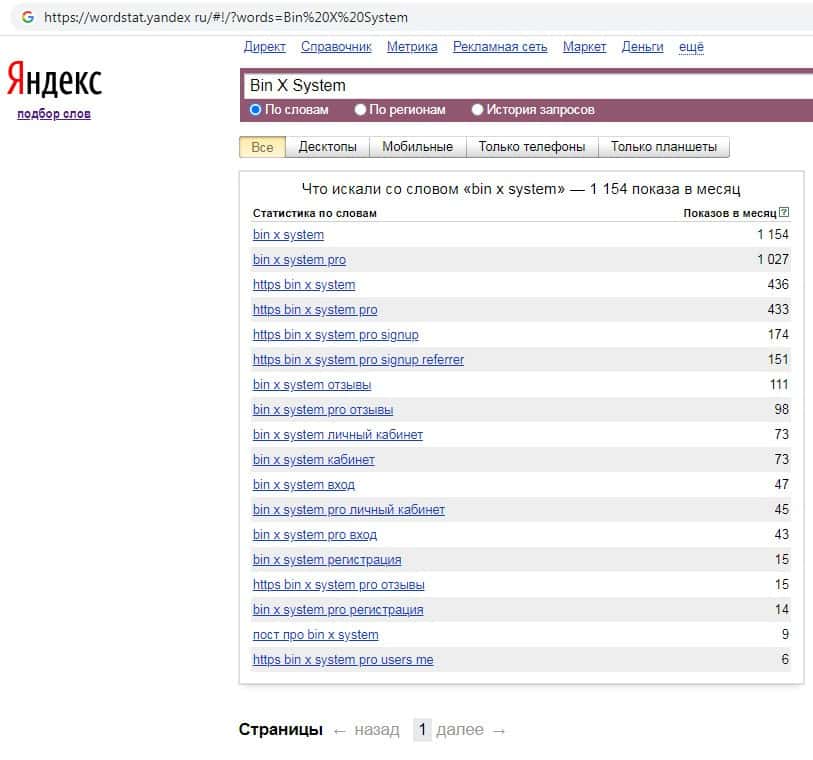This screenshot has height=760, width=813.
Task: Open the Директ link
Action: tap(264, 47)
